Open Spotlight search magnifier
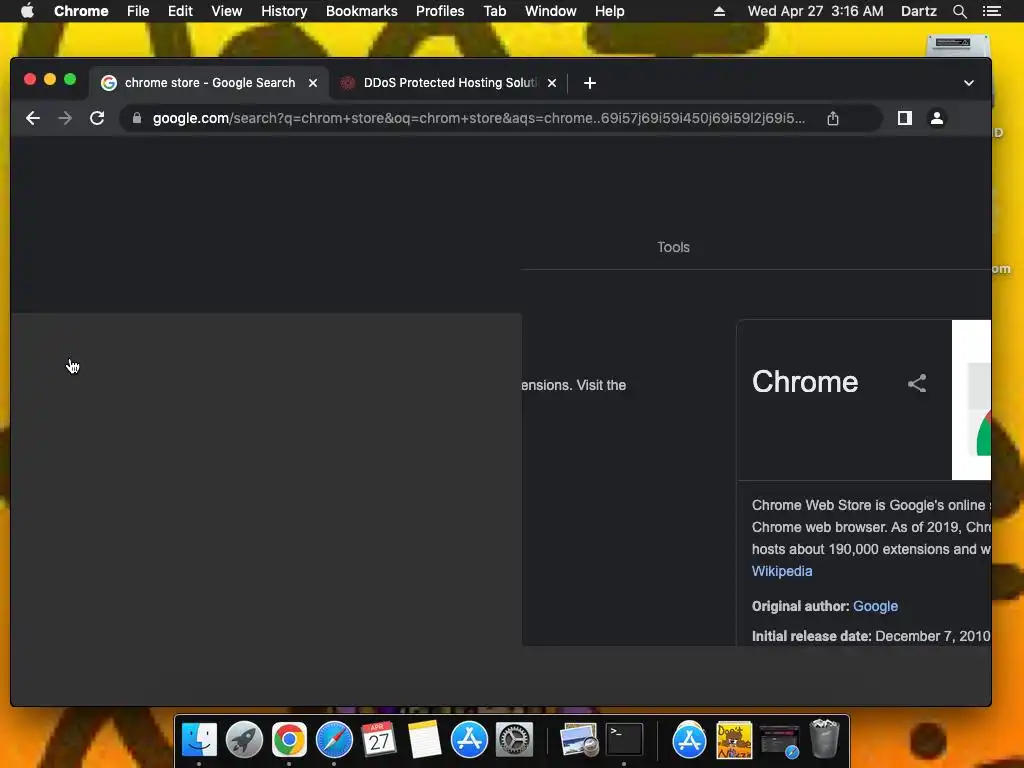The image size is (1024, 768). coord(959,11)
